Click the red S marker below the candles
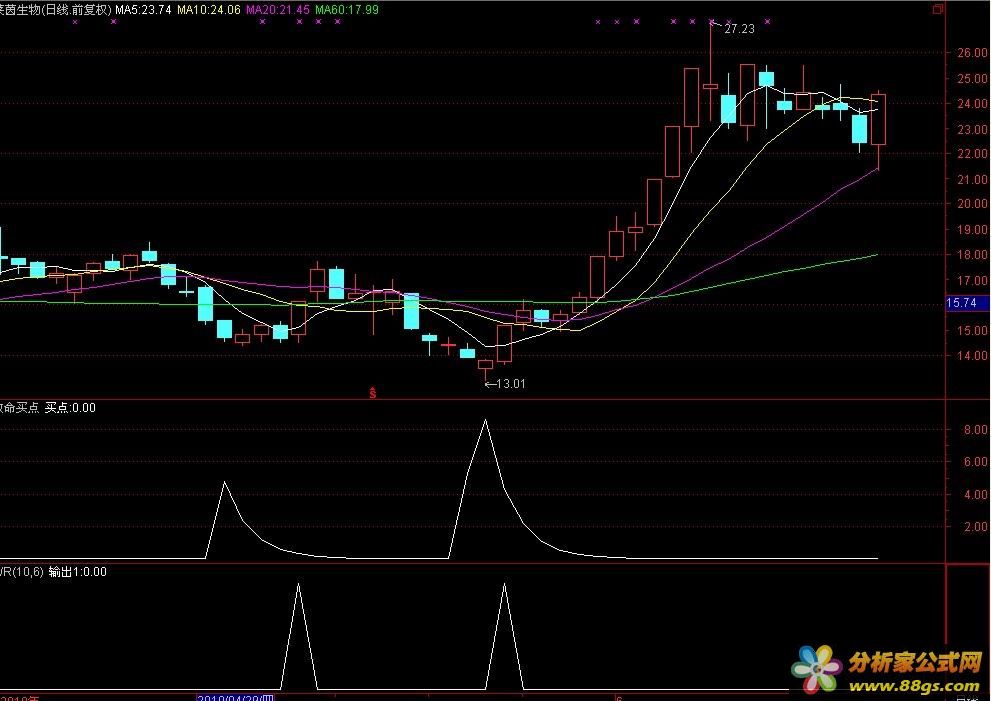The image size is (991, 701). point(373,393)
